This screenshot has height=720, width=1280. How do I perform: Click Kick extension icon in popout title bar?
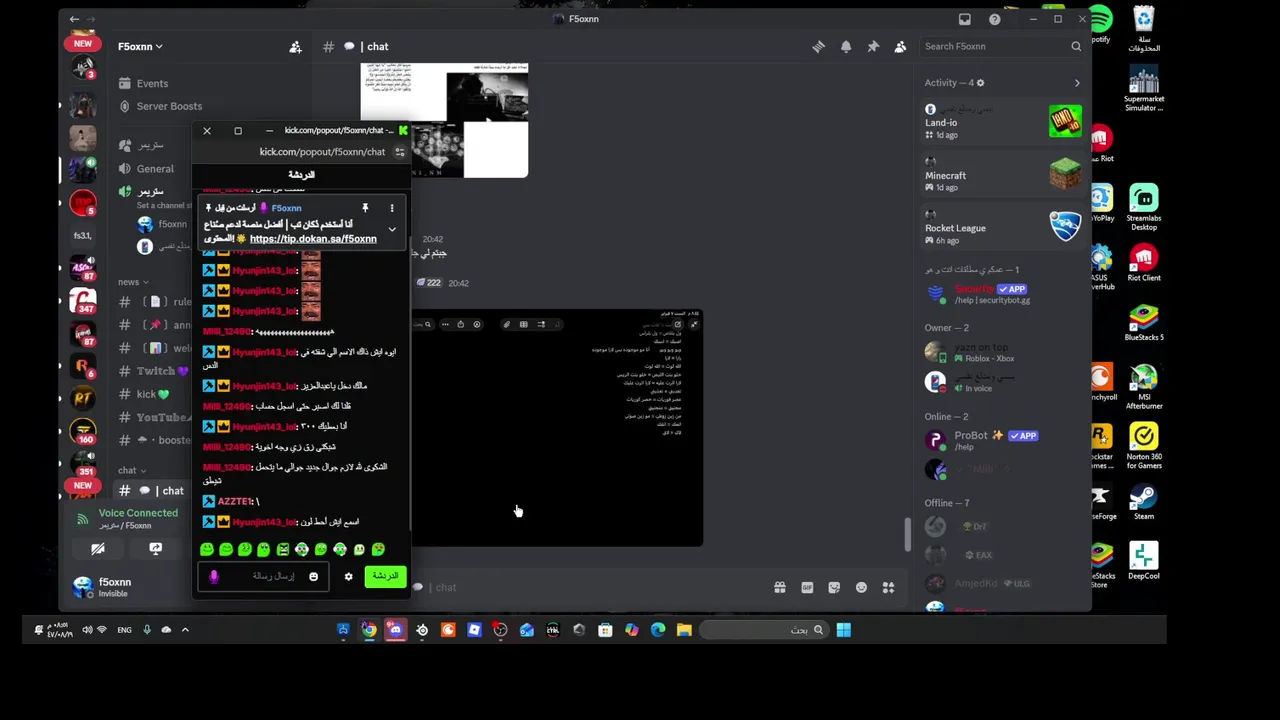403,130
